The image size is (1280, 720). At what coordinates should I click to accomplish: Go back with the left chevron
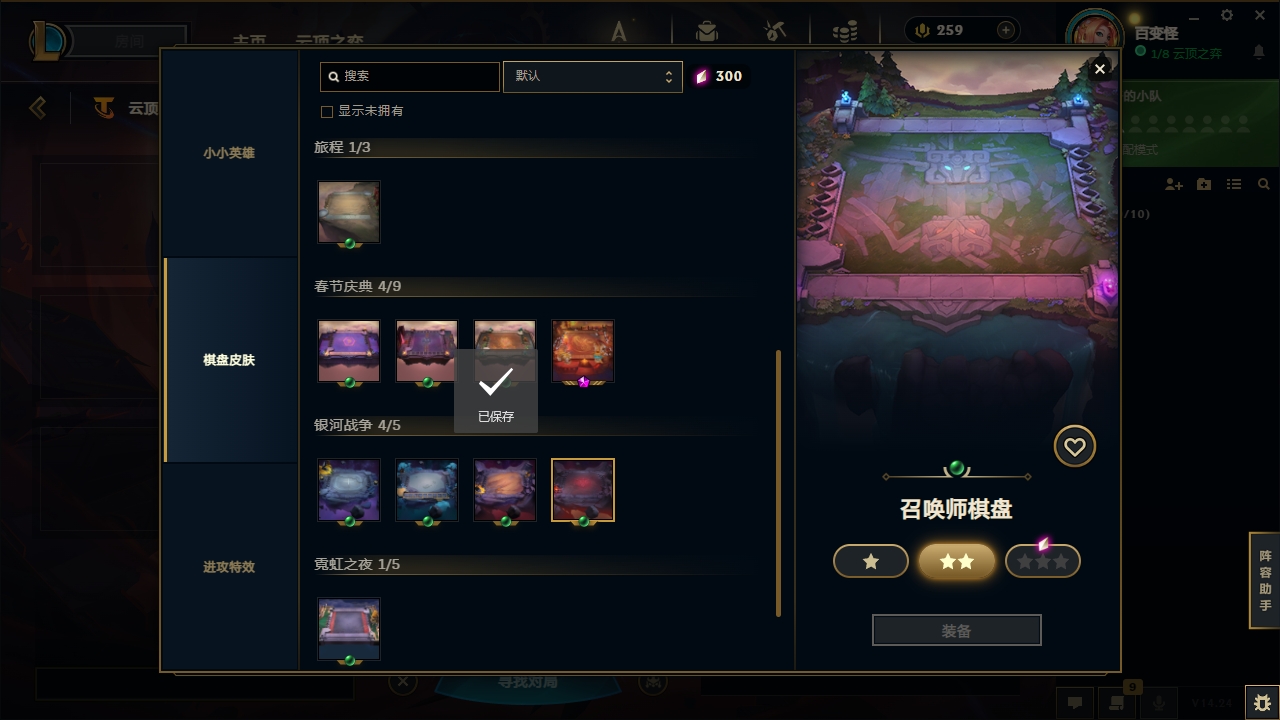coord(38,107)
